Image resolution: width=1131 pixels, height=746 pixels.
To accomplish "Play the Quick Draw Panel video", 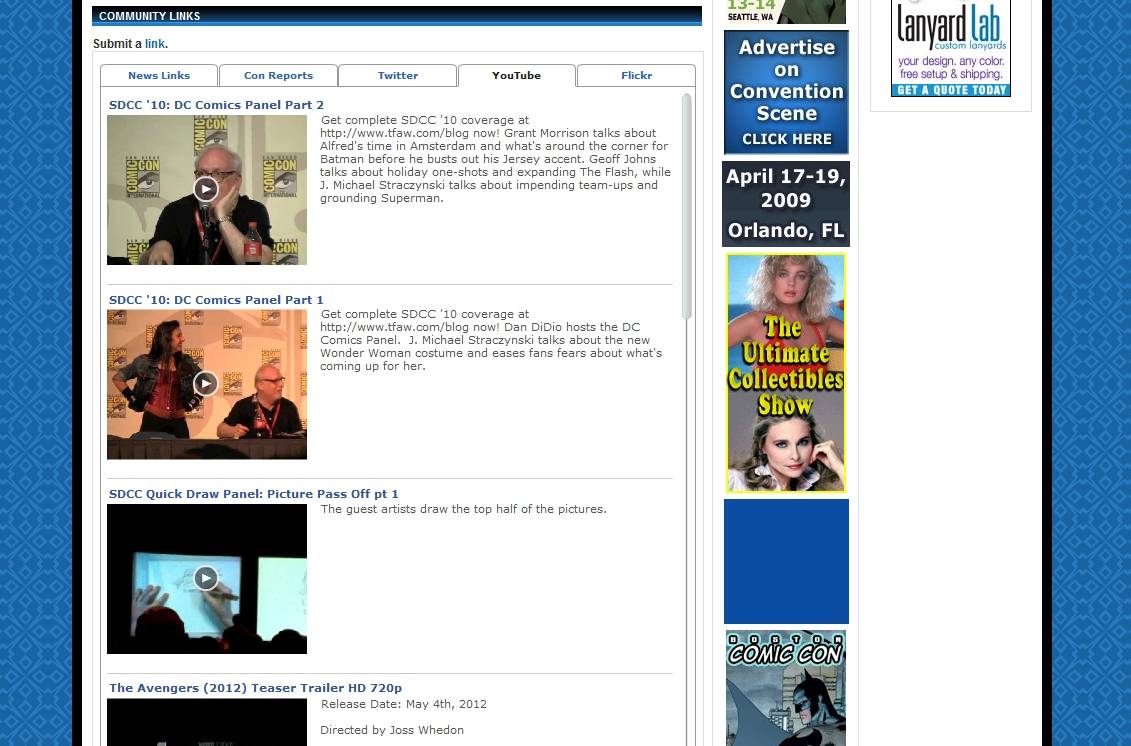I will coord(206,578).
